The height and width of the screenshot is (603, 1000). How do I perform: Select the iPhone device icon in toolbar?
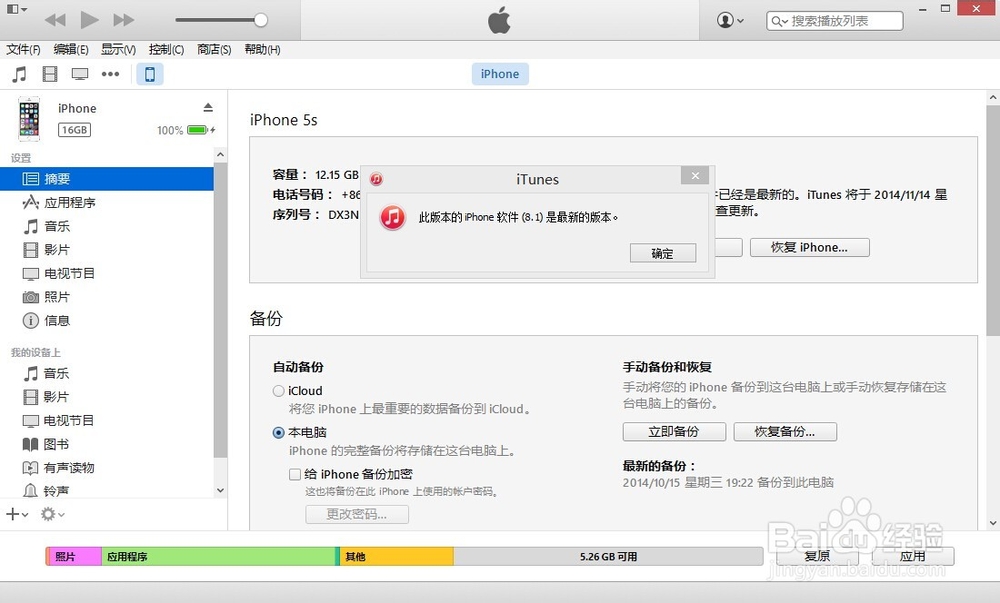click(150, 75)
